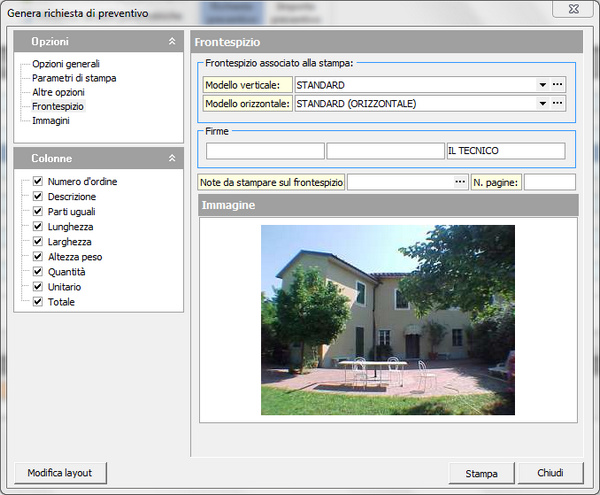
Task: Select Opzioni generali in options tree
Action: coord(66,64)
